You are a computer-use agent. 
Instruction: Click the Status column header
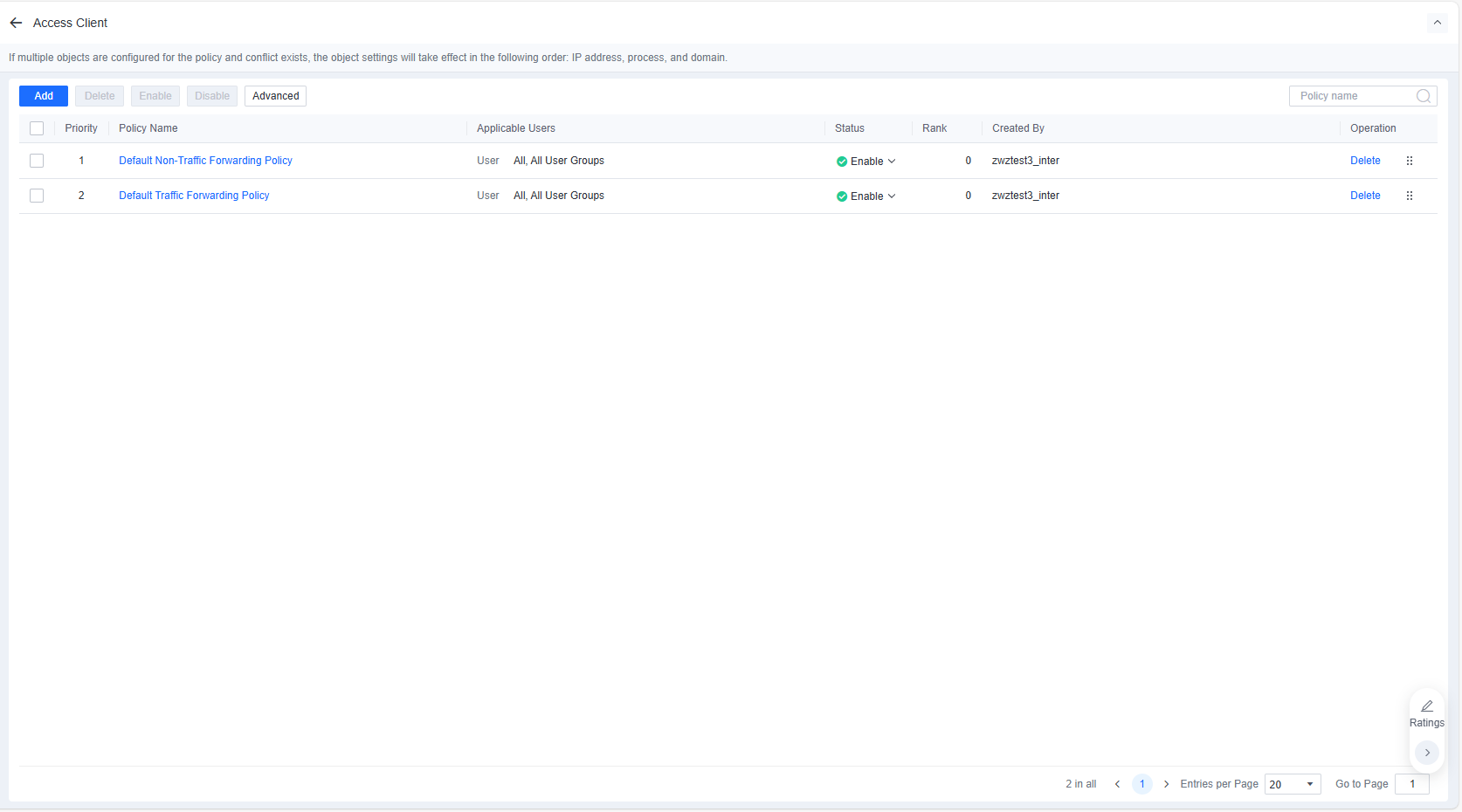pyautogui.click(x=850, y=128)
